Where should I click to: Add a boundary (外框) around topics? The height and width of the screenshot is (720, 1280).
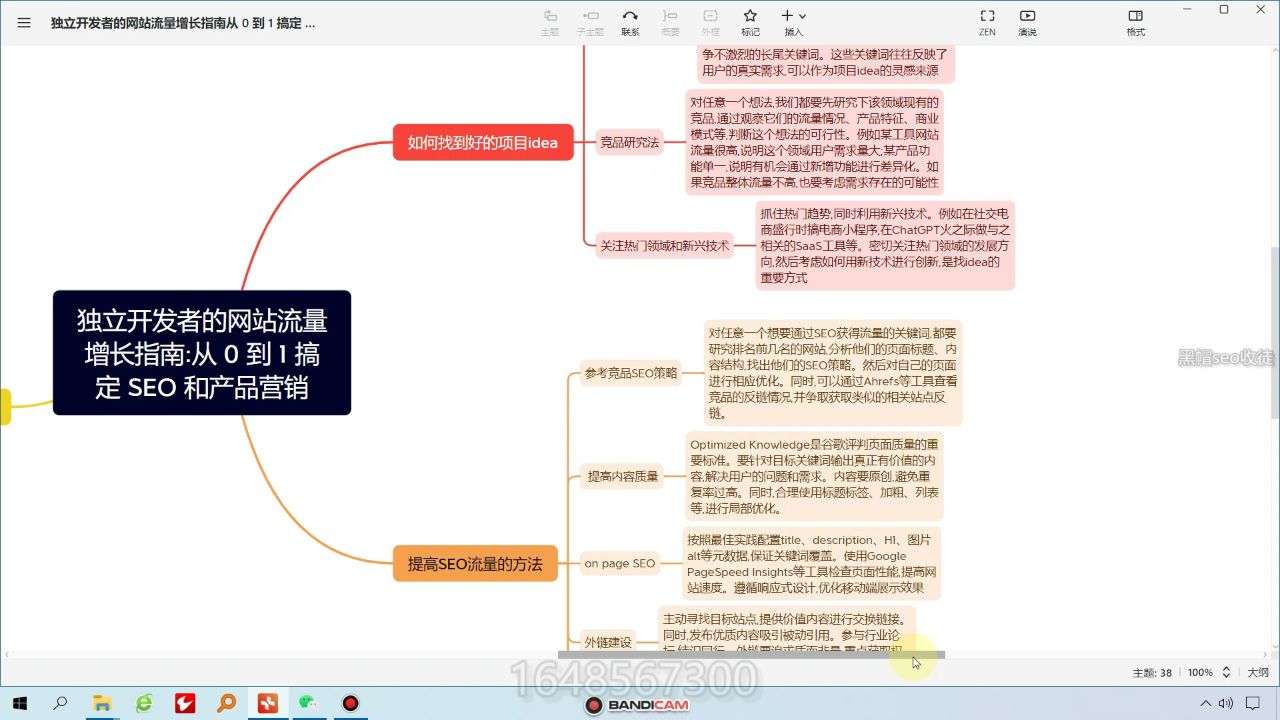710,20
